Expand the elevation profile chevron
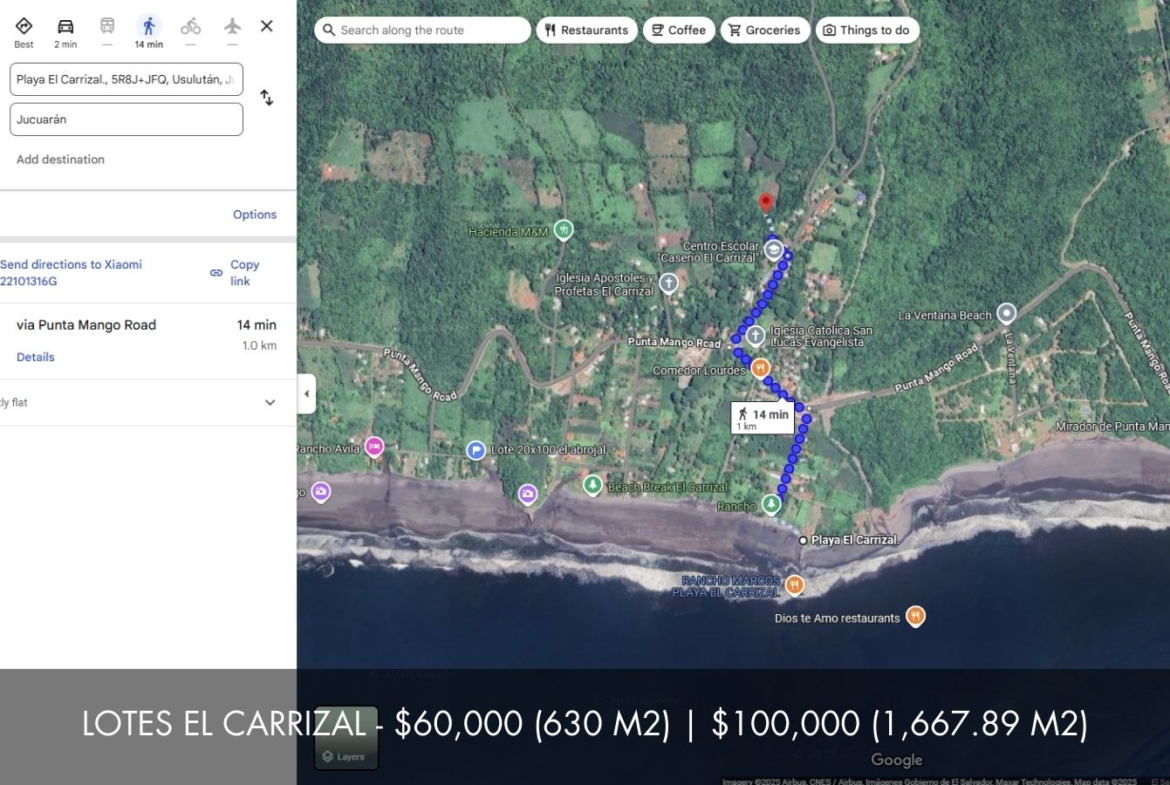The image size is (1170, 785). click(270, 403)
